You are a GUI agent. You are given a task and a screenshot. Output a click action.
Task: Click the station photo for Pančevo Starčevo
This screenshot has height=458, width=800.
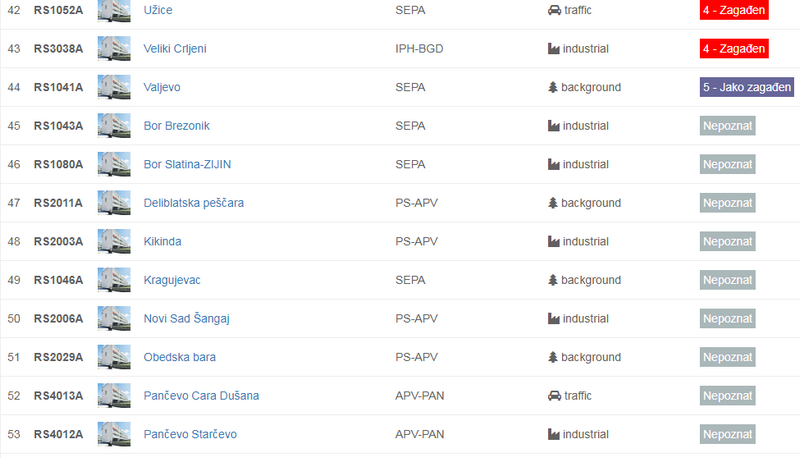[114, 434]
